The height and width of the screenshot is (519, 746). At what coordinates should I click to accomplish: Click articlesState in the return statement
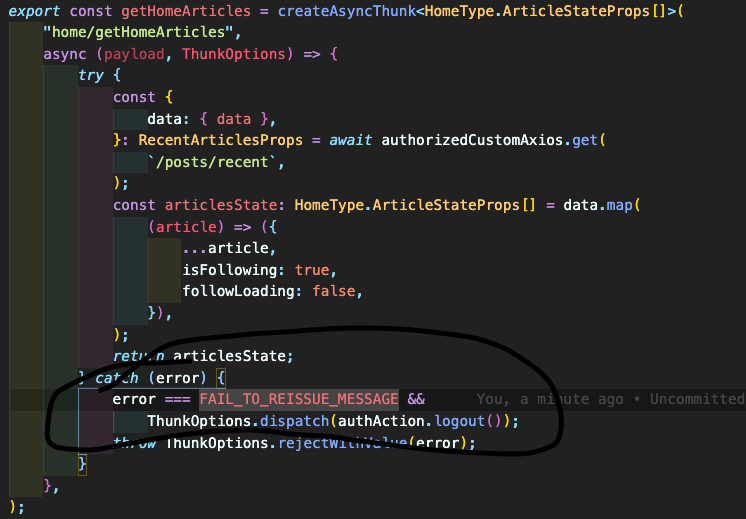pos(229,356)
